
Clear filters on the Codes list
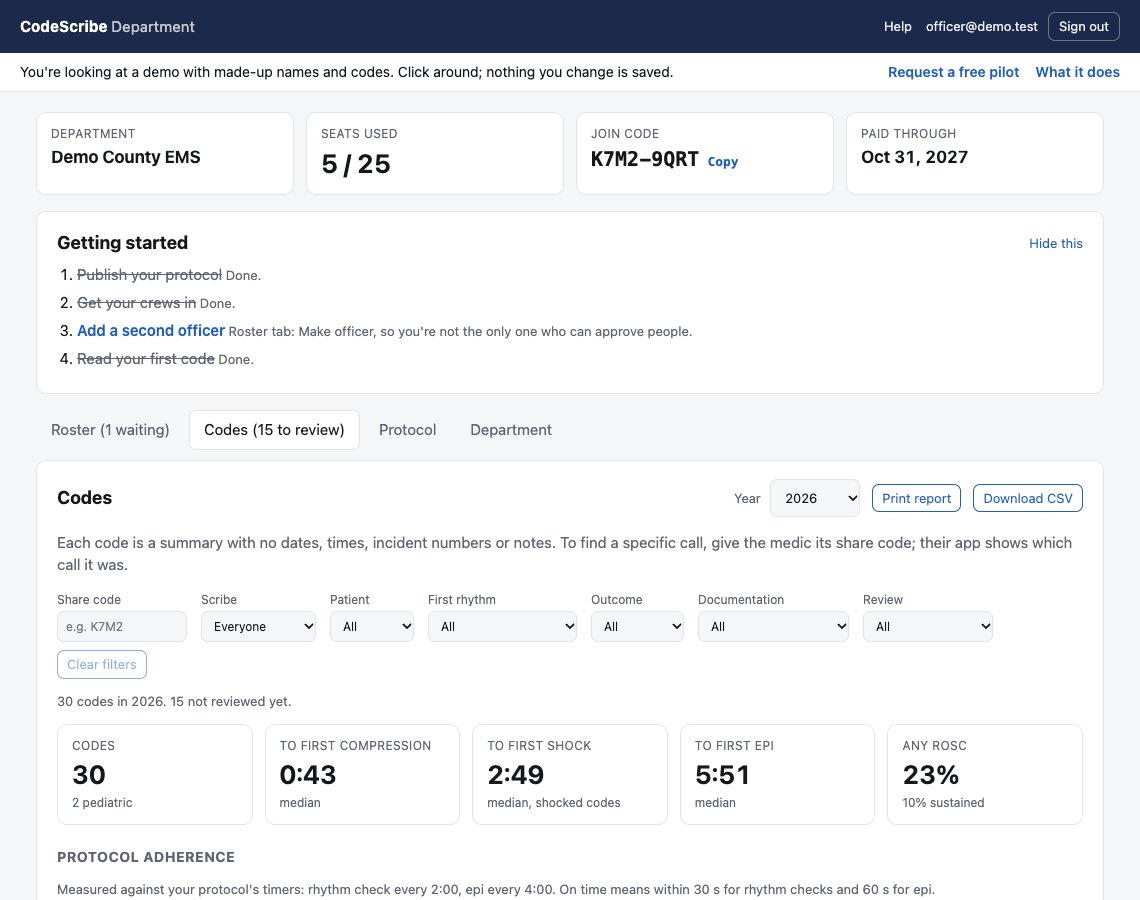point(102,664)
